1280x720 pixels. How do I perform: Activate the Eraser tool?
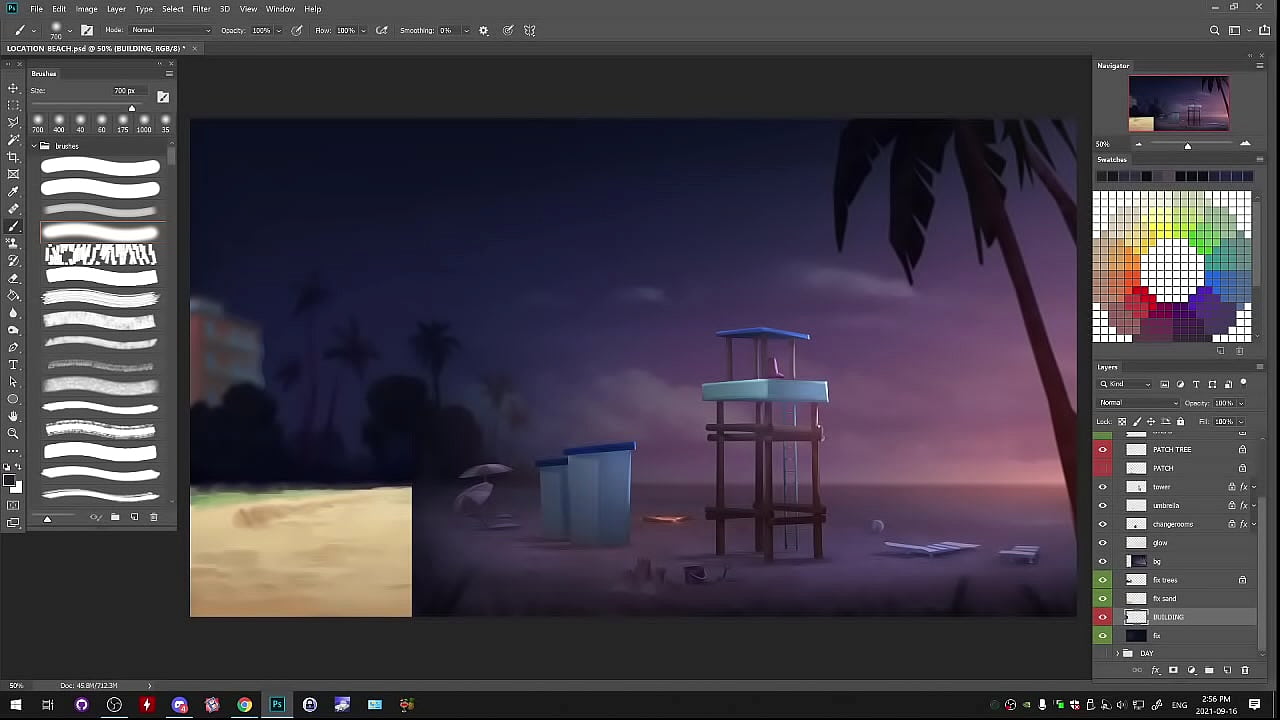coord(13,278)
